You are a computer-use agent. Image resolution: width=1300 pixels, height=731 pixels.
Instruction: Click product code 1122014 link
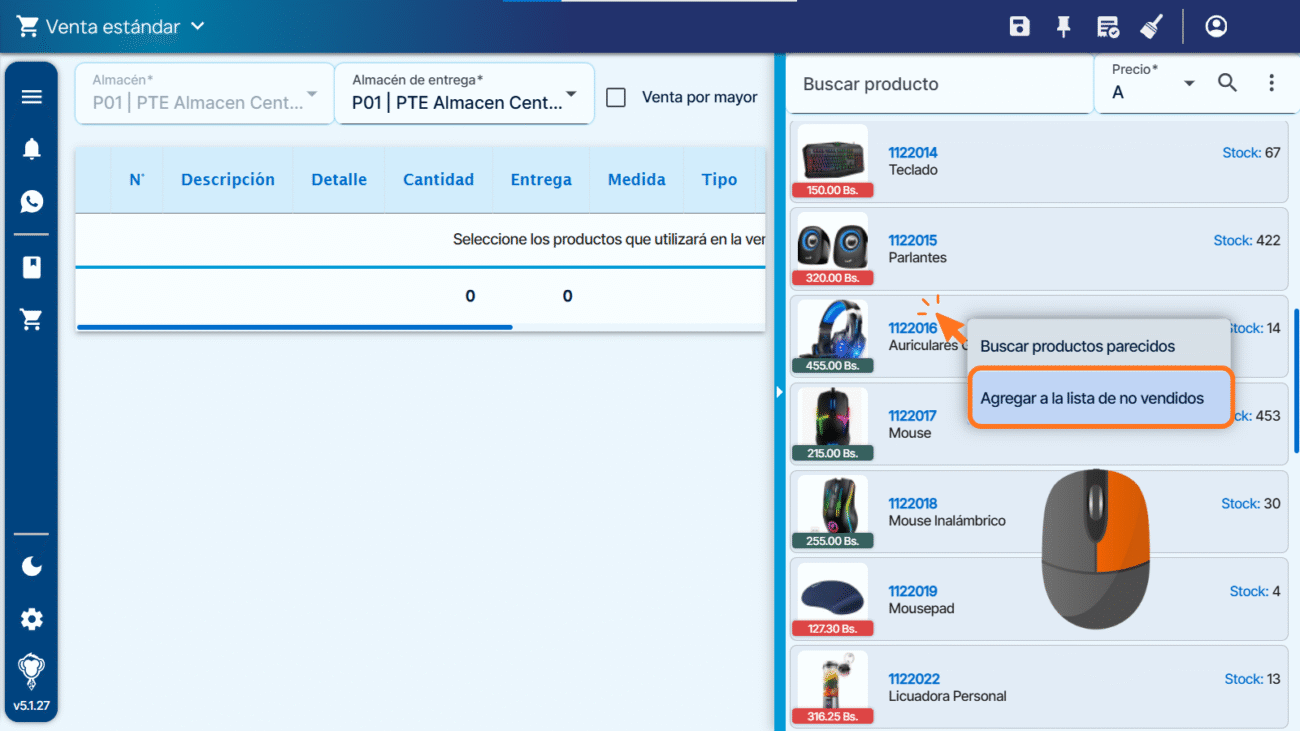coord(912,153)
